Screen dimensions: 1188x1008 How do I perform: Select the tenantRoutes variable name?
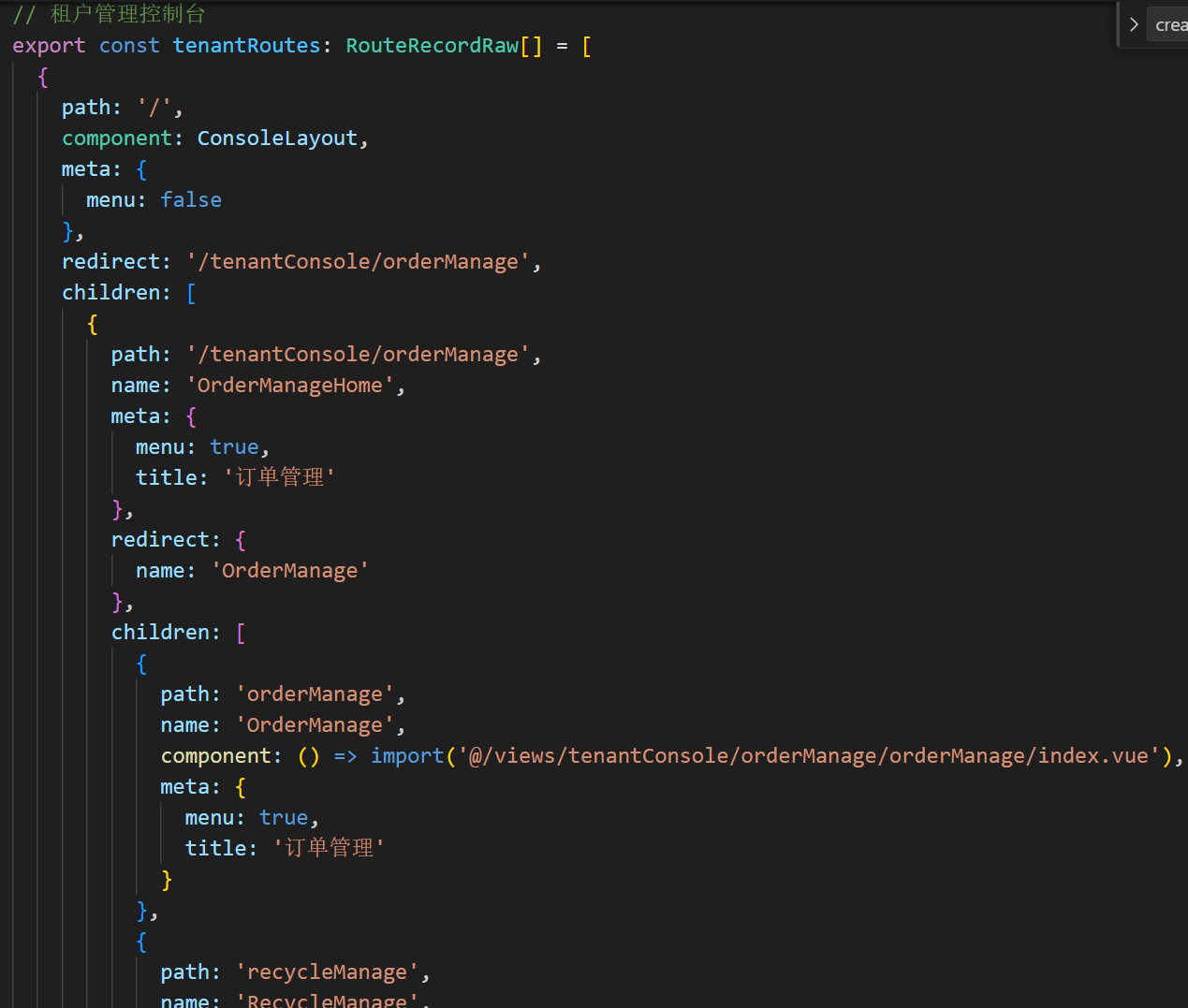click(x=248, y=45)
